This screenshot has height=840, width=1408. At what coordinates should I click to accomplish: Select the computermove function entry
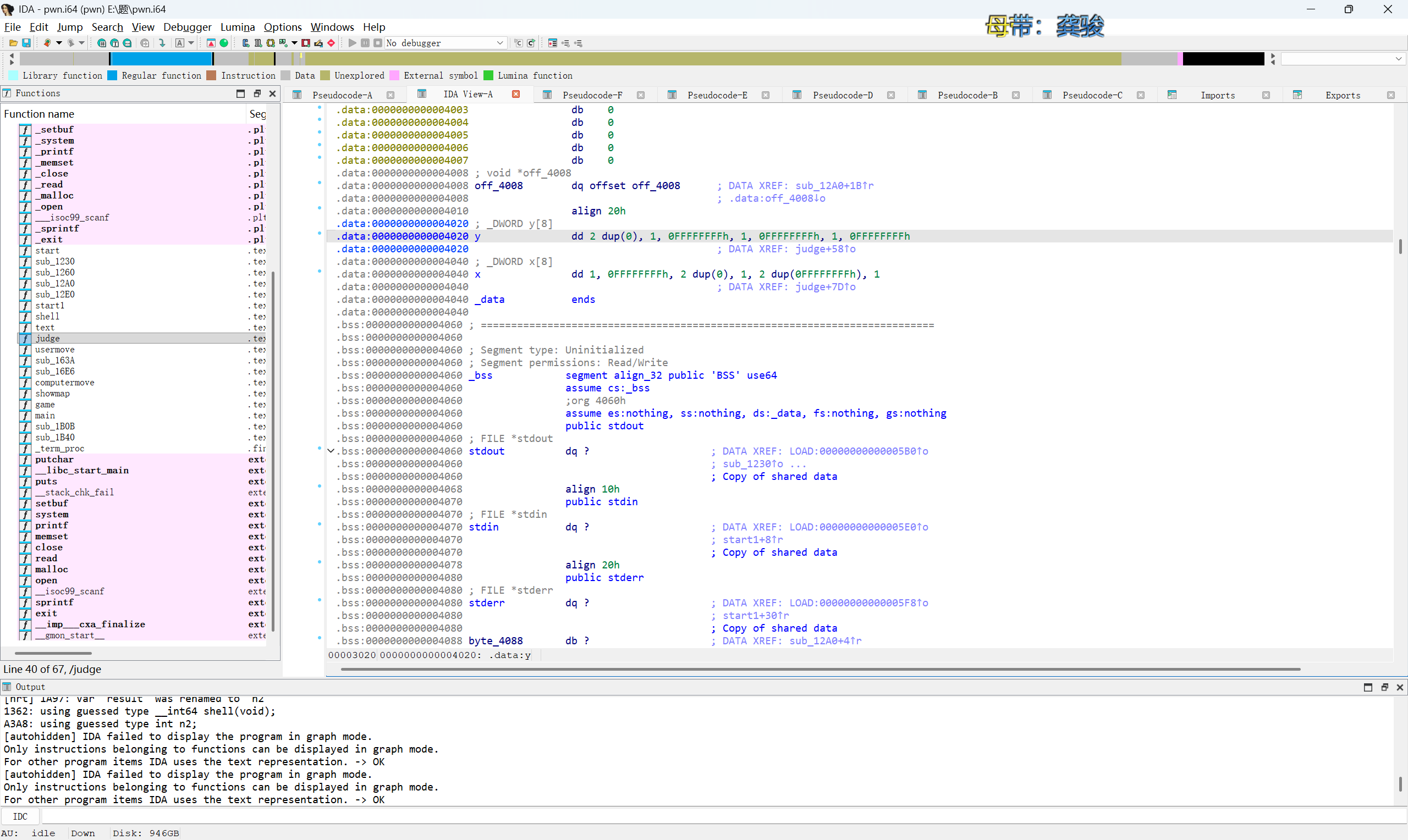64,383
